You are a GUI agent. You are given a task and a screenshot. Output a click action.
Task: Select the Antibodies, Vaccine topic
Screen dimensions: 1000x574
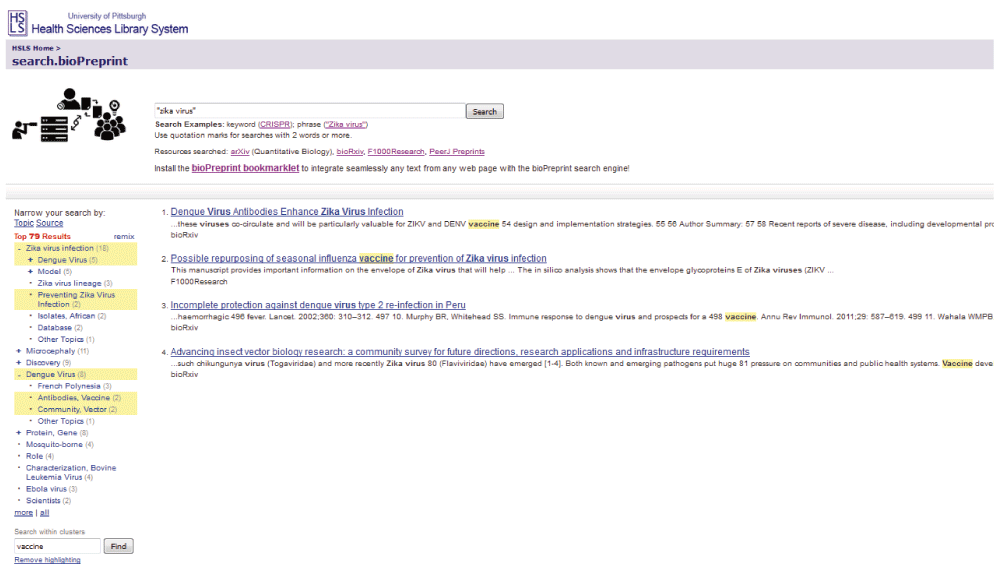74,398
